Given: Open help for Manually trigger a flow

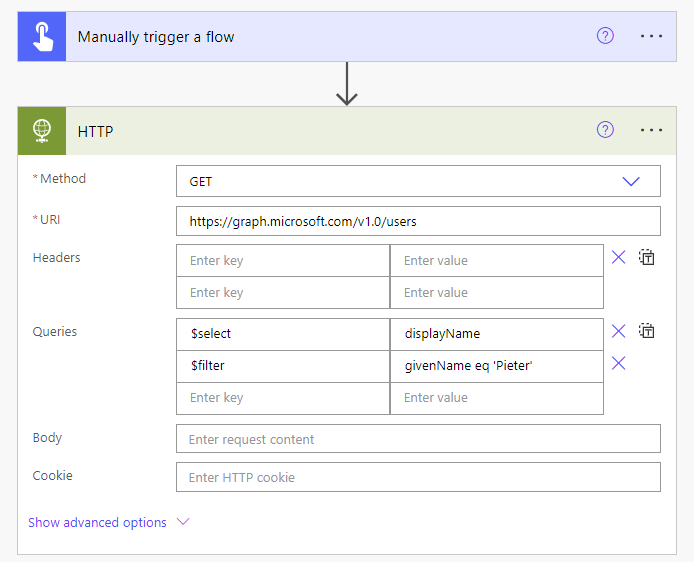Looking at the screenshot, I should [605, 36].
